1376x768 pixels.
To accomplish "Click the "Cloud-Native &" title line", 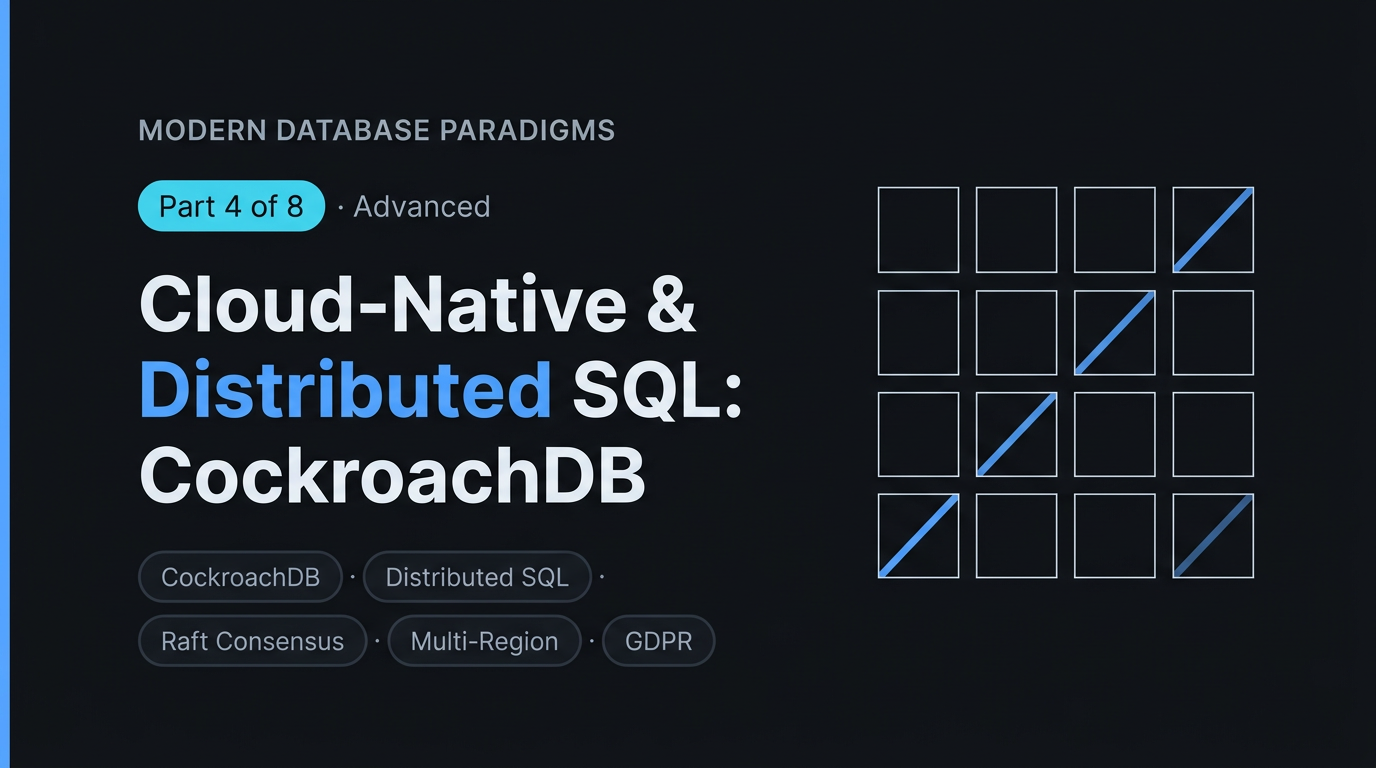I will click(417, 303).
